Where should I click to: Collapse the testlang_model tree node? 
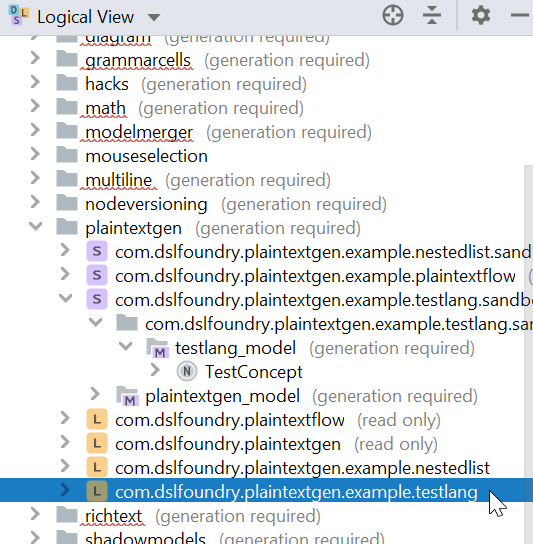click(x=126, y=346)
